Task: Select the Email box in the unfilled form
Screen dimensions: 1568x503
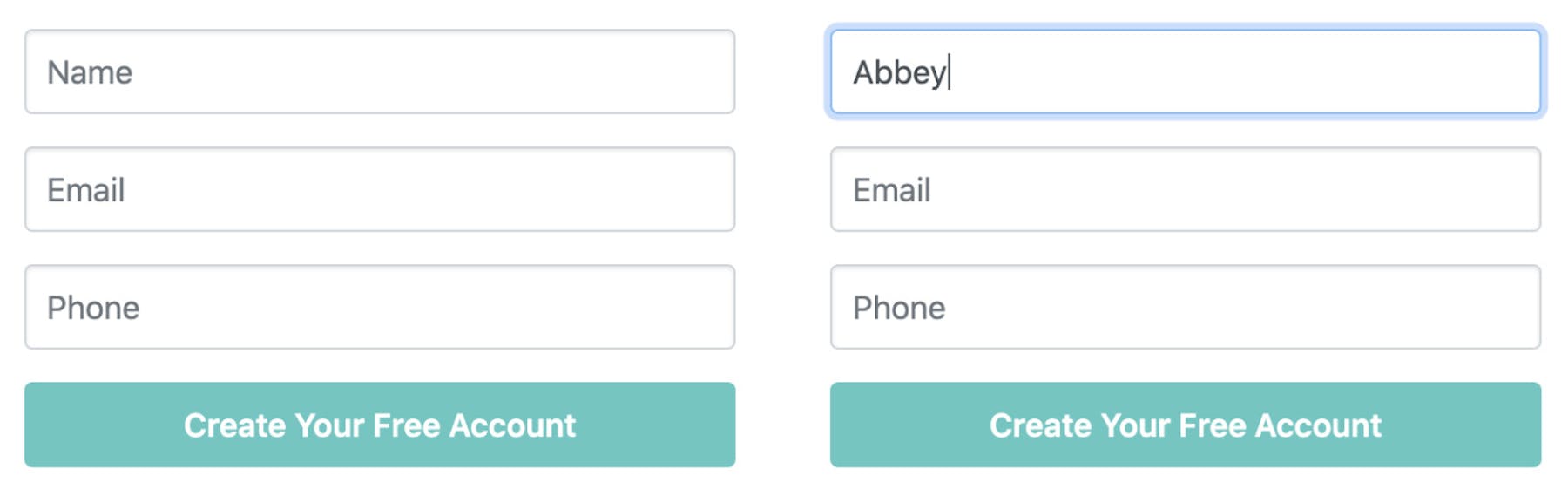Action: (380, 189)
